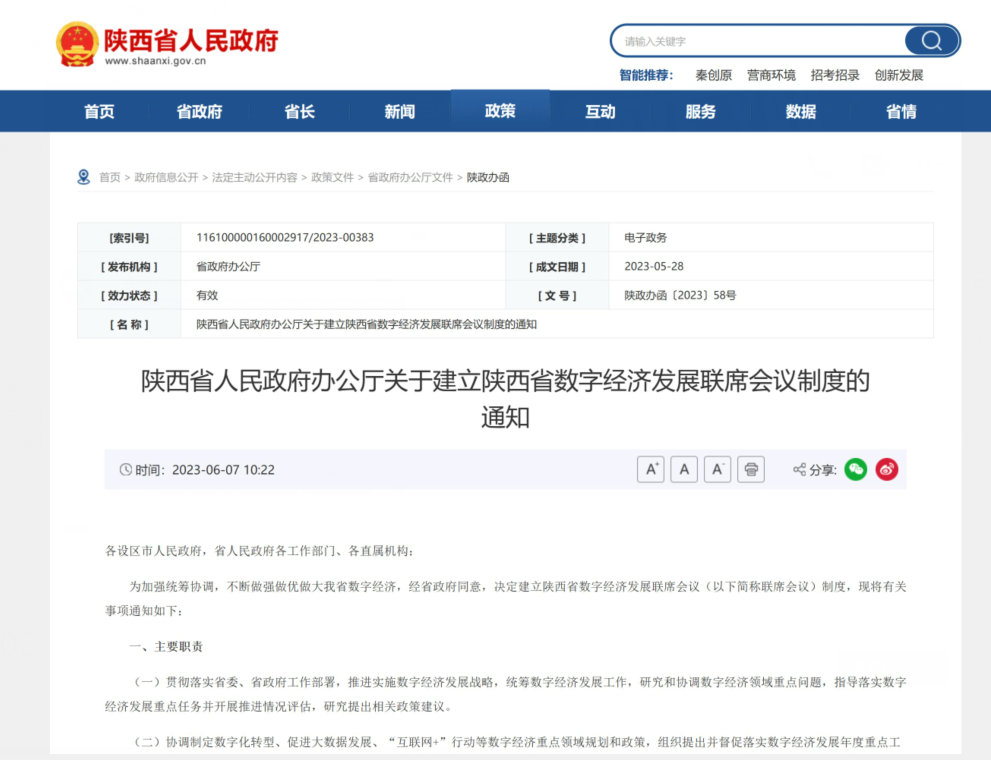Click the 省政府办公厅 issuing agency value
Viewport: 991px width, 760px height.
coord(228,267)
